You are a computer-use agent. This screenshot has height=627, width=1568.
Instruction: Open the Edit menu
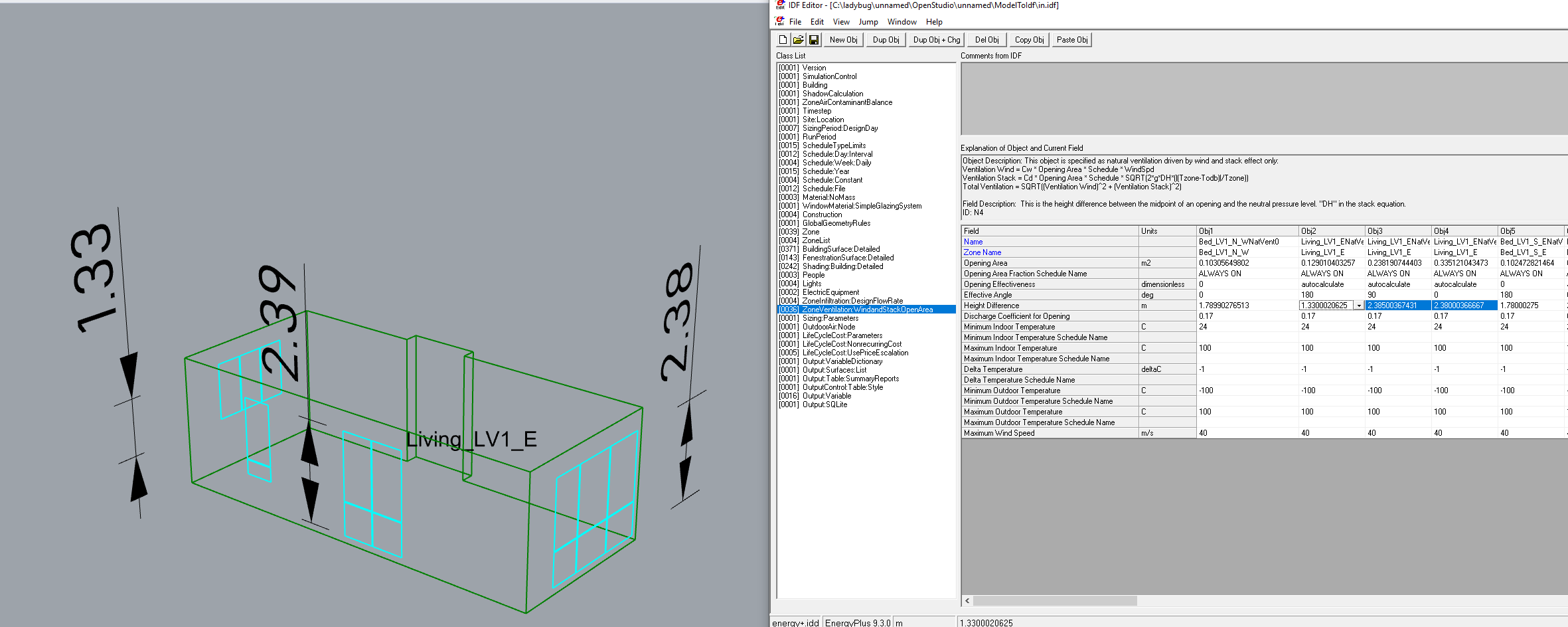817,22
